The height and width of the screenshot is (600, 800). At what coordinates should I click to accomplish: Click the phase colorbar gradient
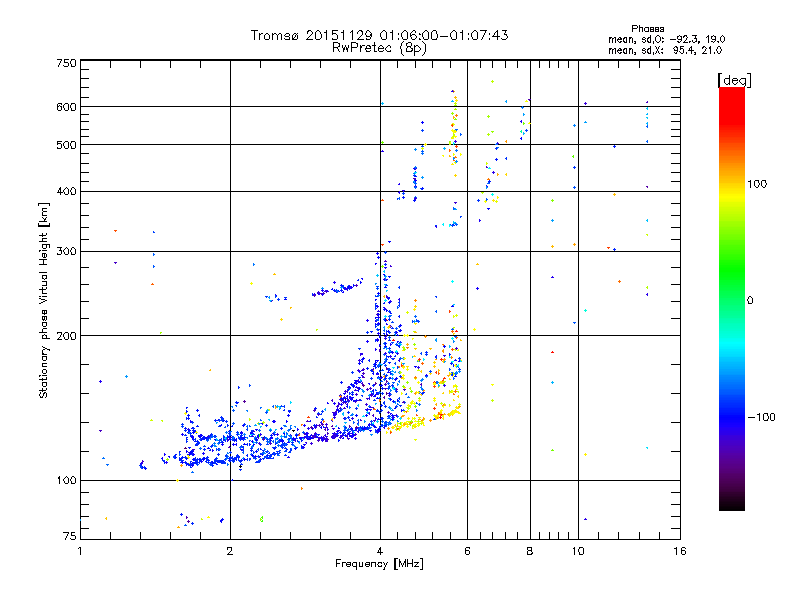[732, 299]
